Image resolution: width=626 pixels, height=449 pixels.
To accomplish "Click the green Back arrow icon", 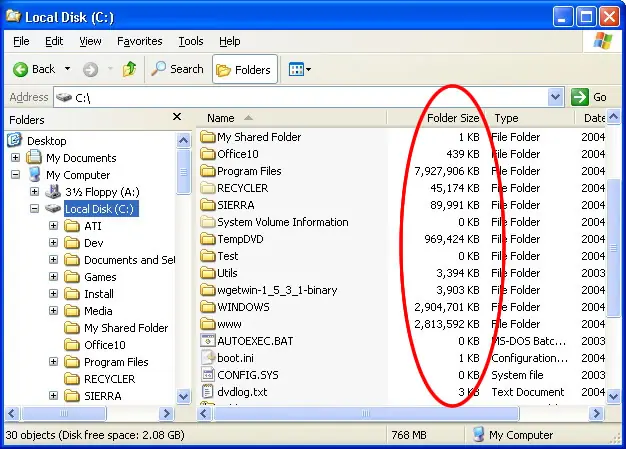I will (20, 69).
